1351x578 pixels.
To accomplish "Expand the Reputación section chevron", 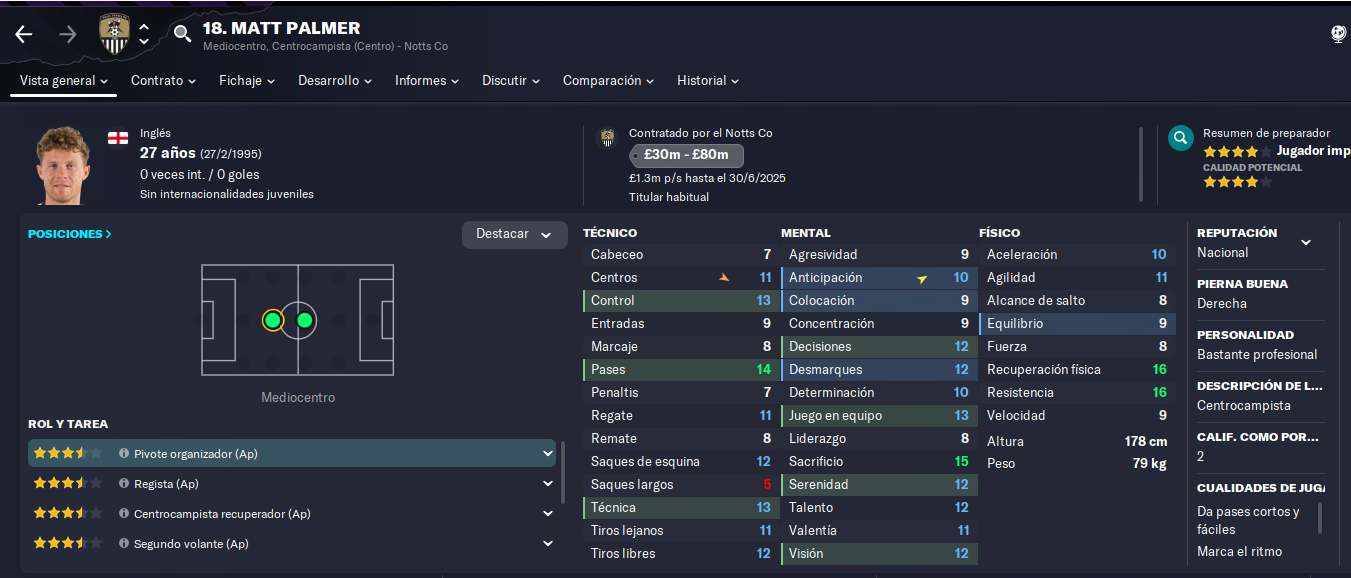I will tap(1305, 242).
